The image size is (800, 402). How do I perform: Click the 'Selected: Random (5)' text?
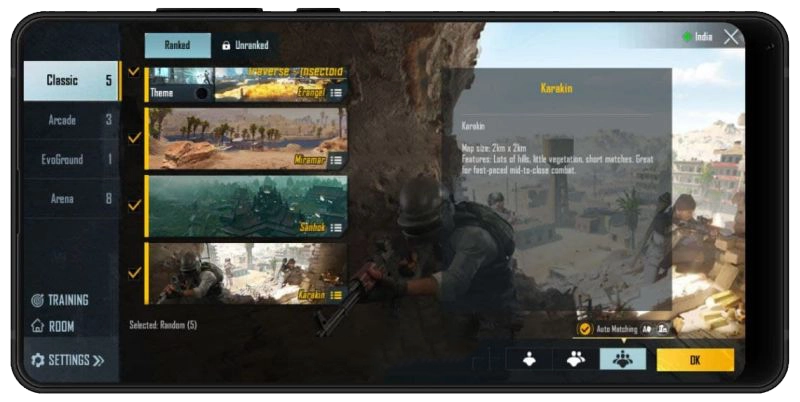[x=163, y=325]
